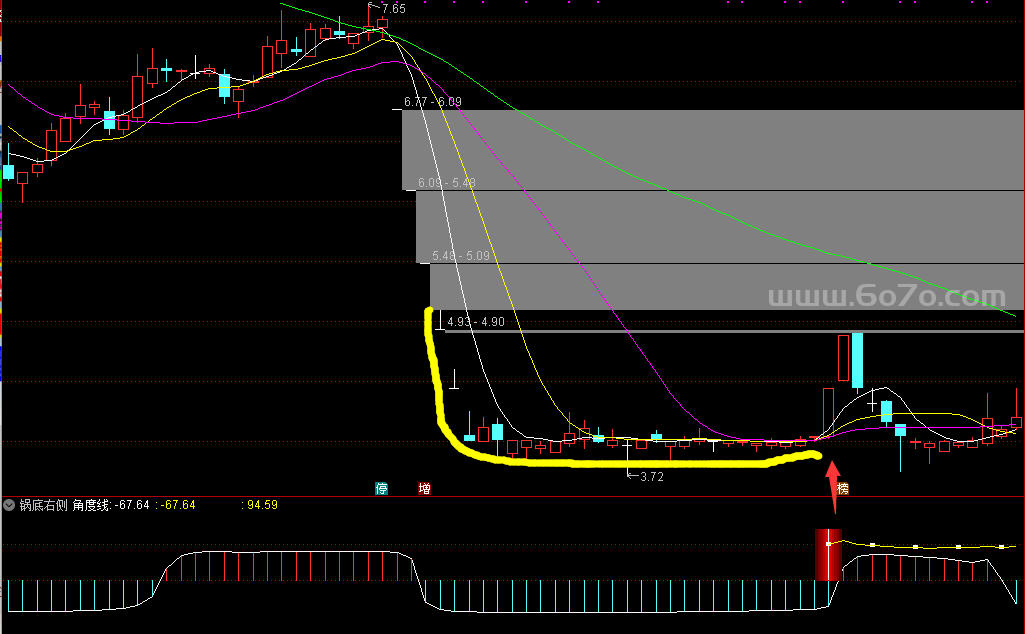Select the 6.77 - 6.09 gap zone label
1025x634 pixels.
[x=432, y=102]
